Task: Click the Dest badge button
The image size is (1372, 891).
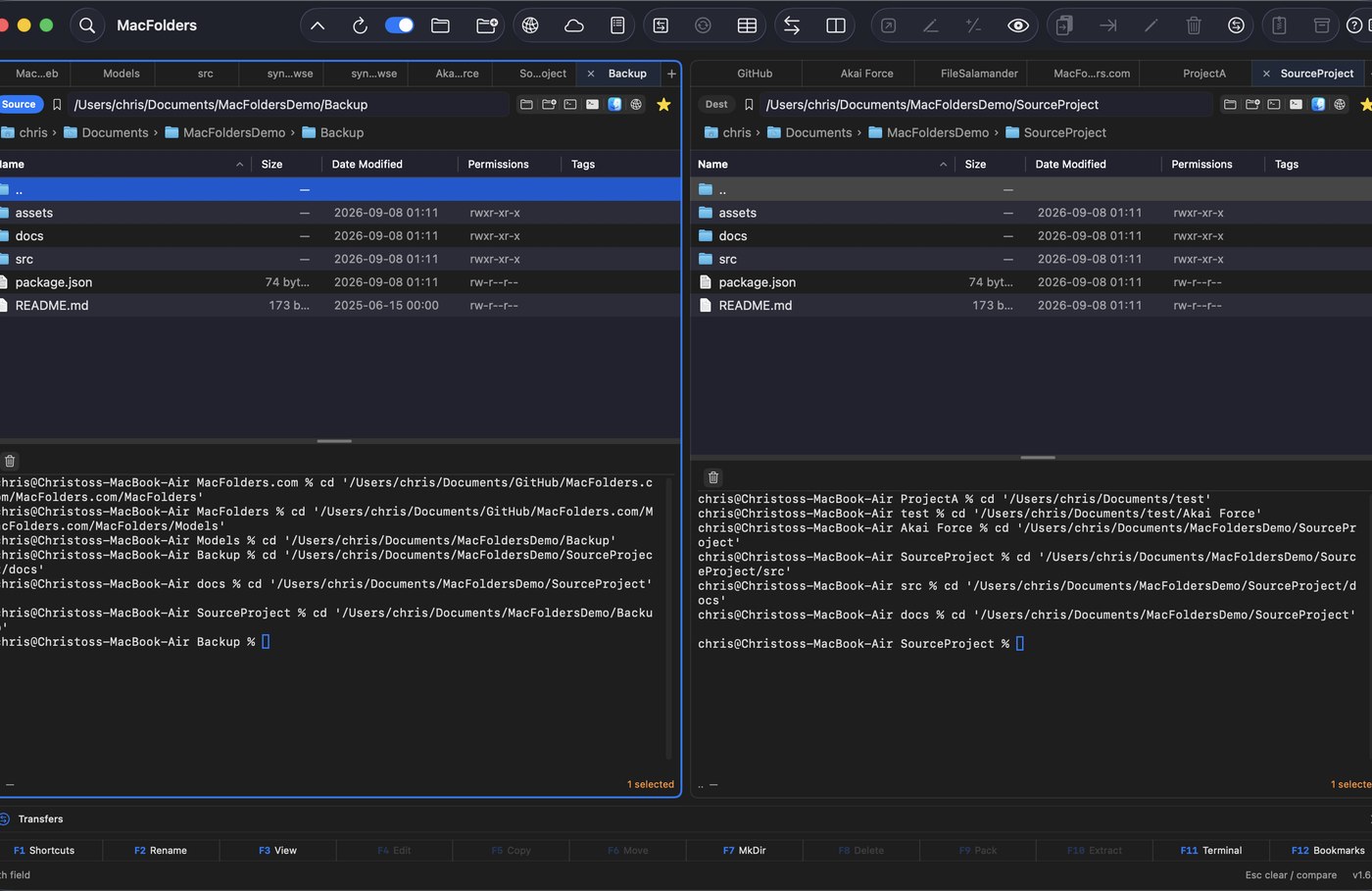Action: click(x=716, y=104)
